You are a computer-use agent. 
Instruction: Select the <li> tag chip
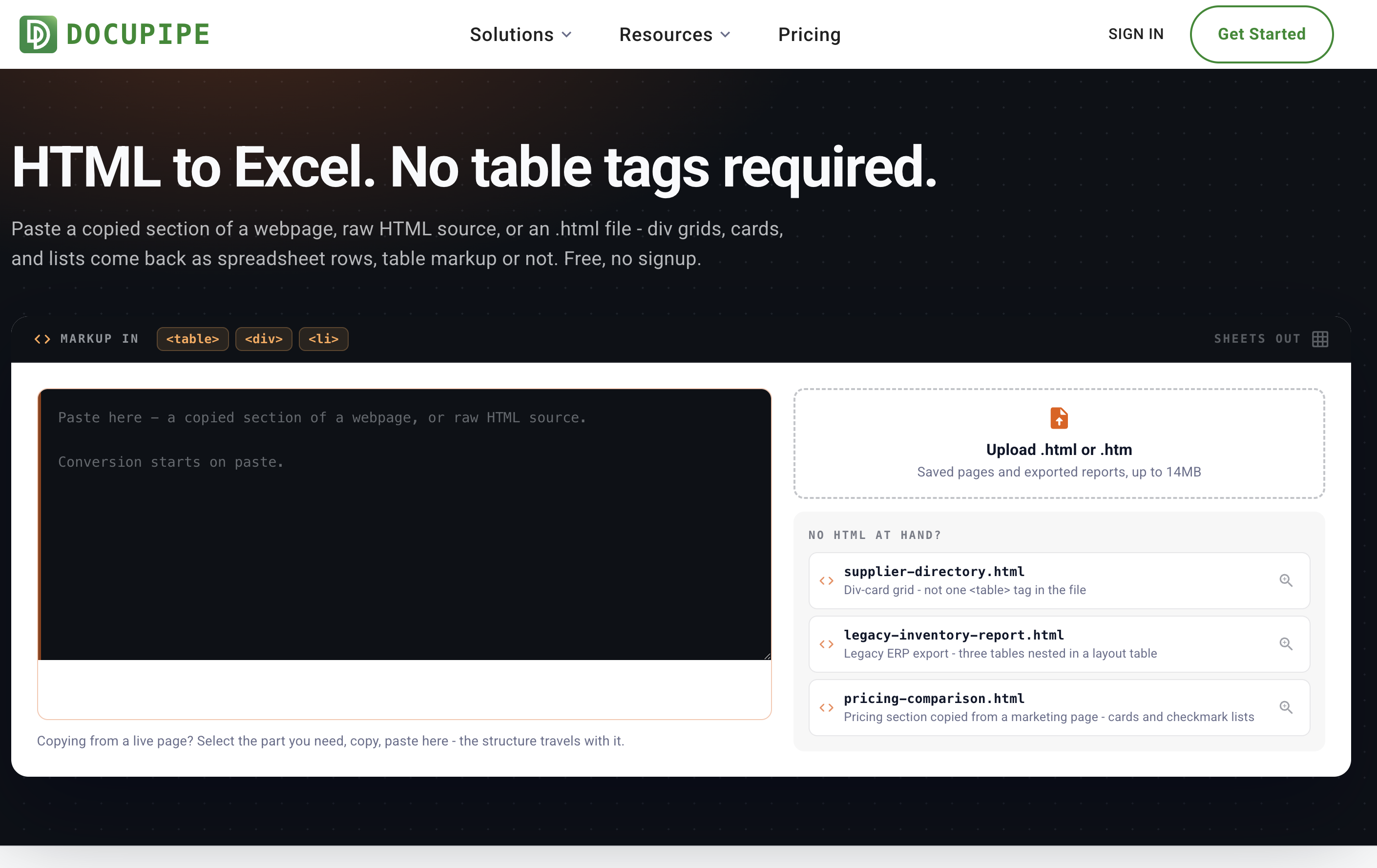tap(324, 339)
